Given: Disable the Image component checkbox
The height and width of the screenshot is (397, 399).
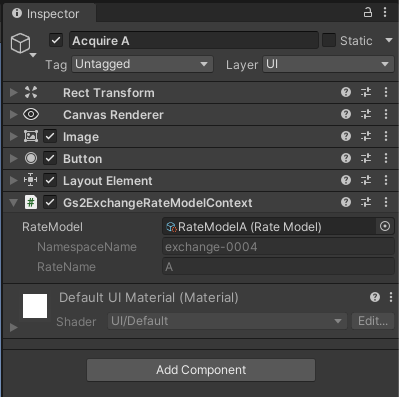Looking at the screenshot, I should 50,136.
